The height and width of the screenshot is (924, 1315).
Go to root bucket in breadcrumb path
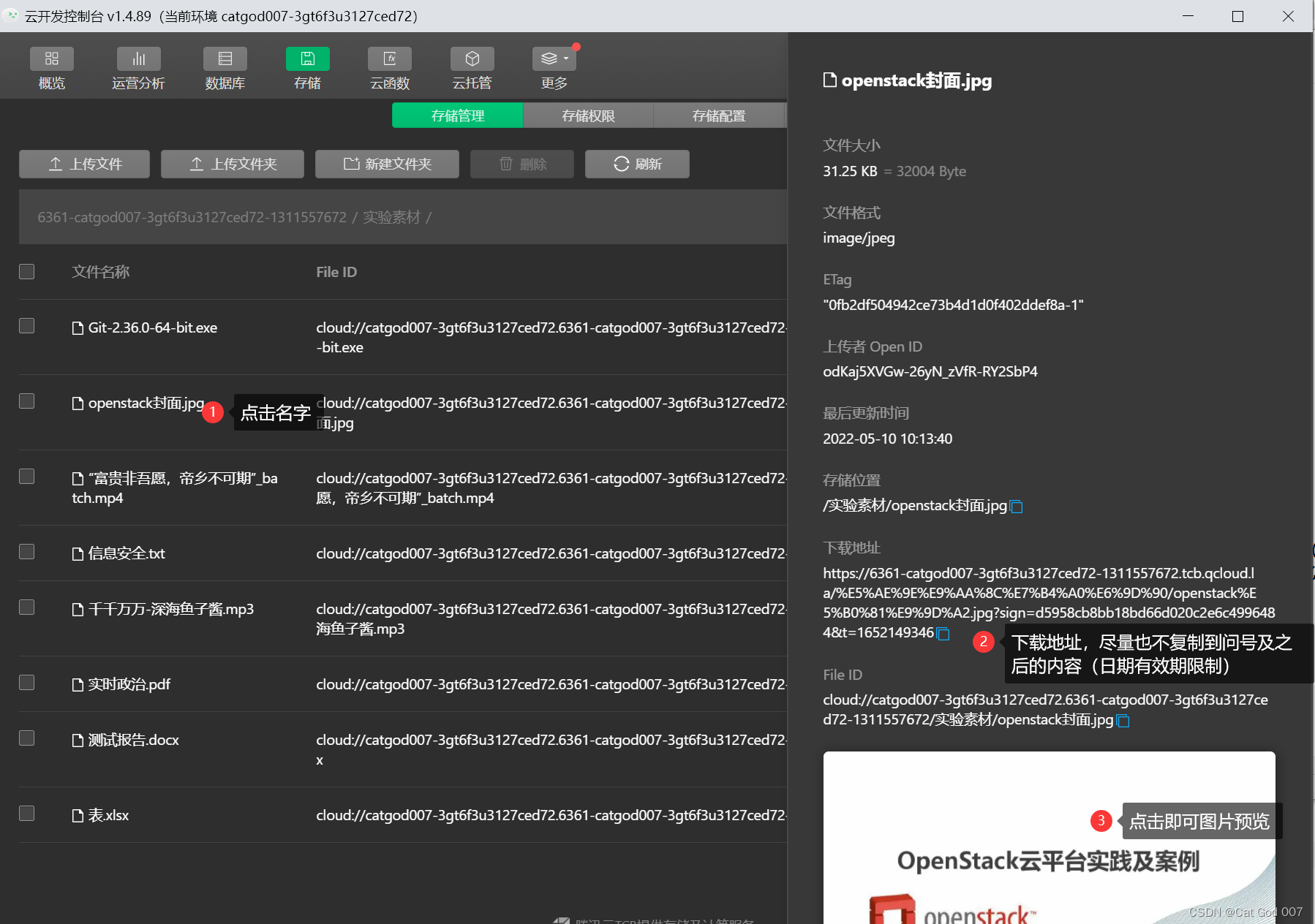(x=192, y=217)
